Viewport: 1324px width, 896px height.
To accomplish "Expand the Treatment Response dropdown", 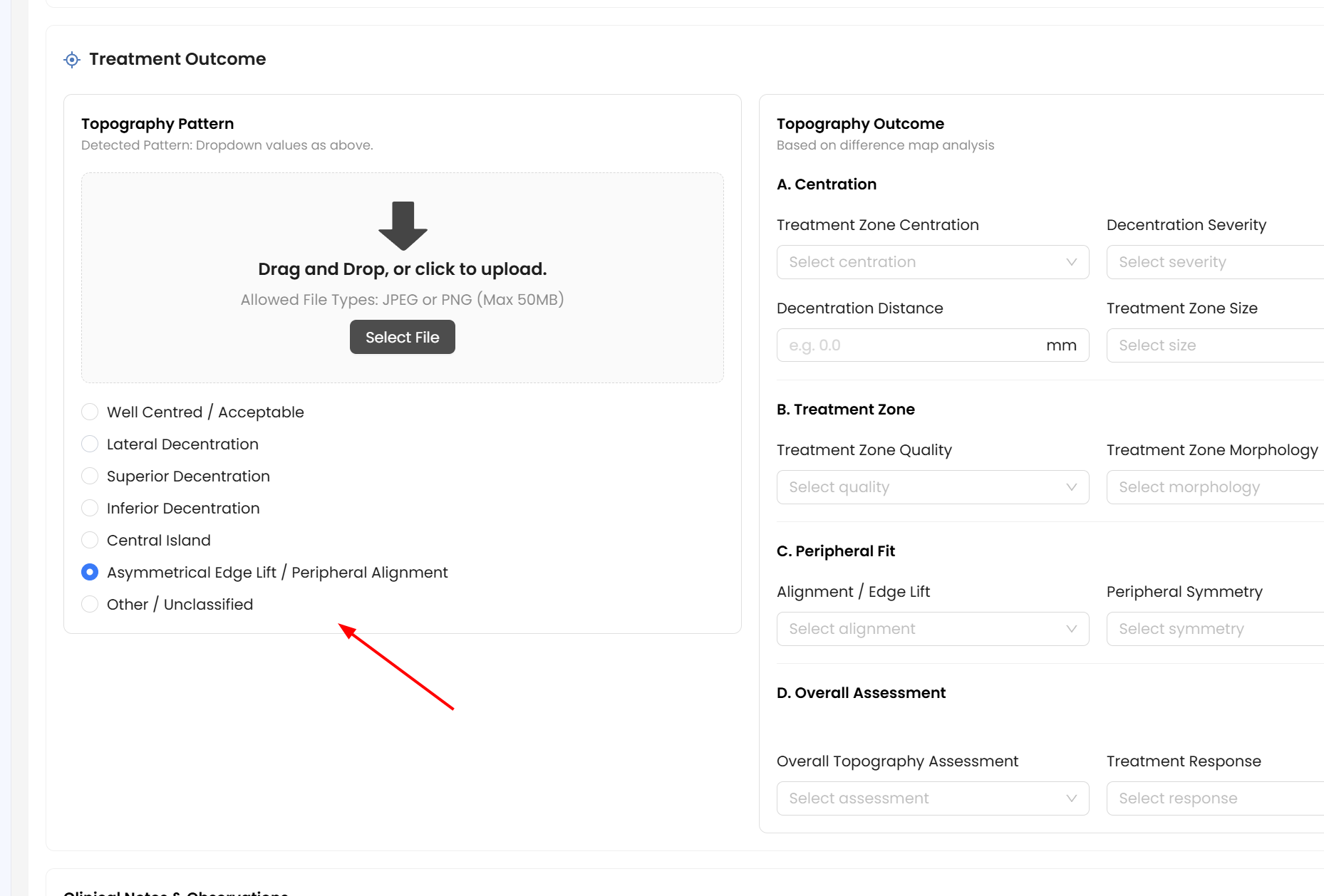I will click(1215, 798).
